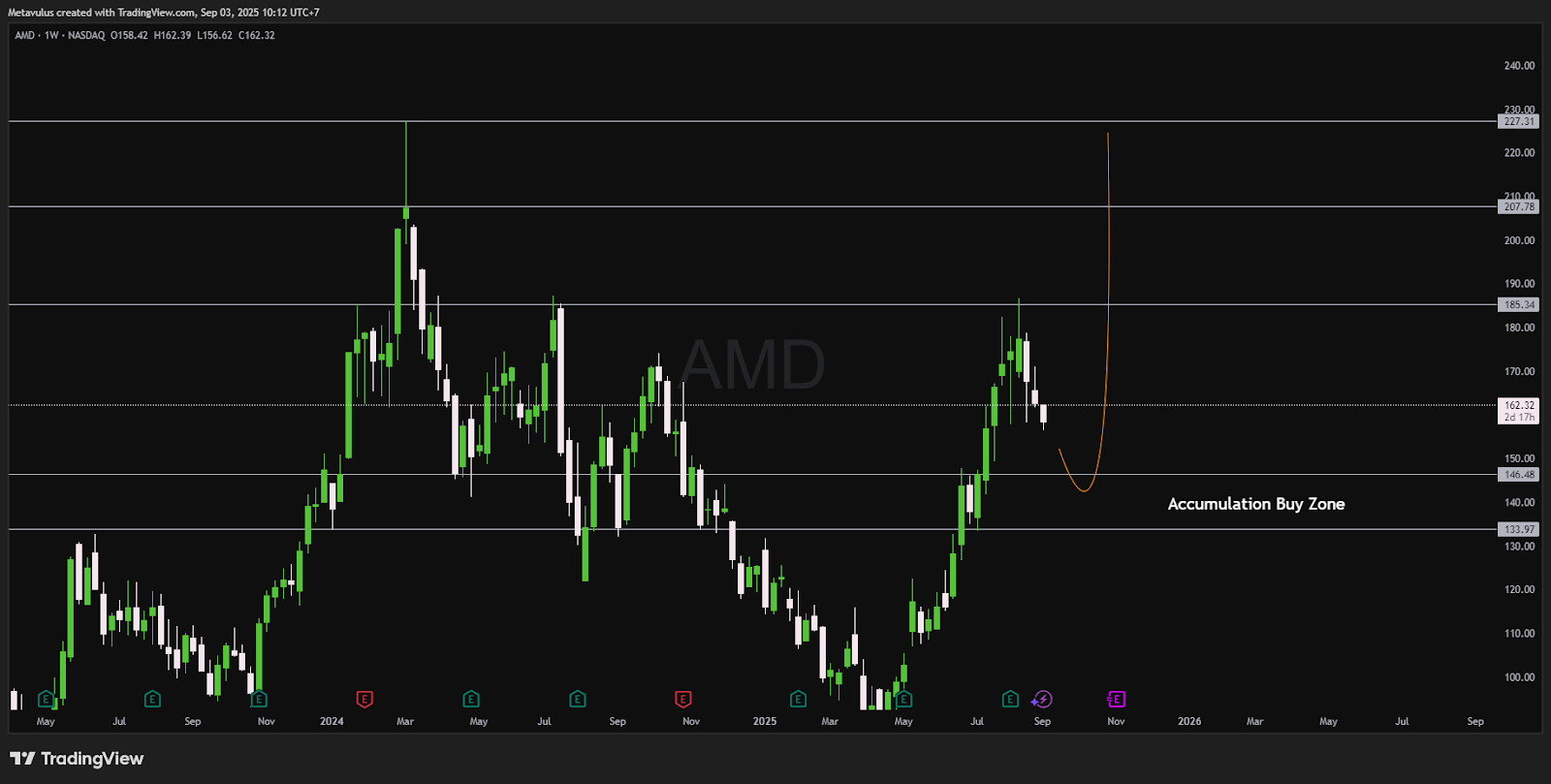Click the 2024 label on time axis
Viewport: 1551px width, 784px height.
click(x=332, y=721)
